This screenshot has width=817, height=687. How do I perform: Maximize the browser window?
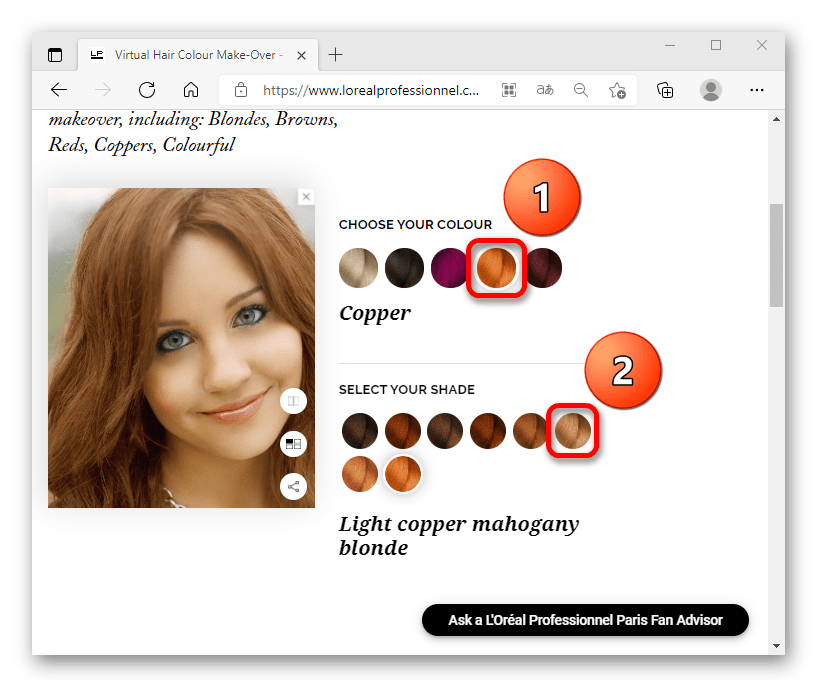coord(716,45)
